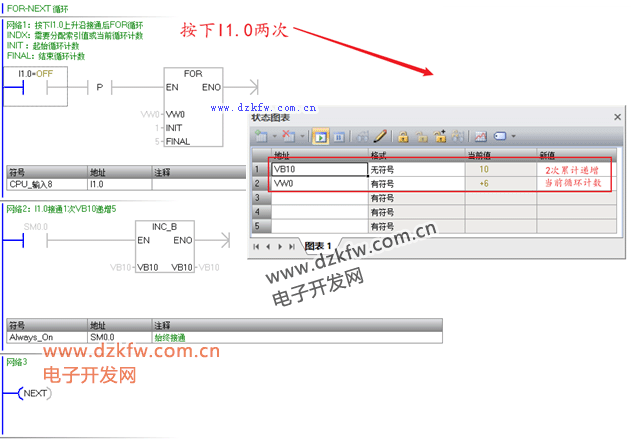This screenshot has width=631, height=439.
Task: Open the Insert chart dropdown arrow
Action: click(272, 135)
